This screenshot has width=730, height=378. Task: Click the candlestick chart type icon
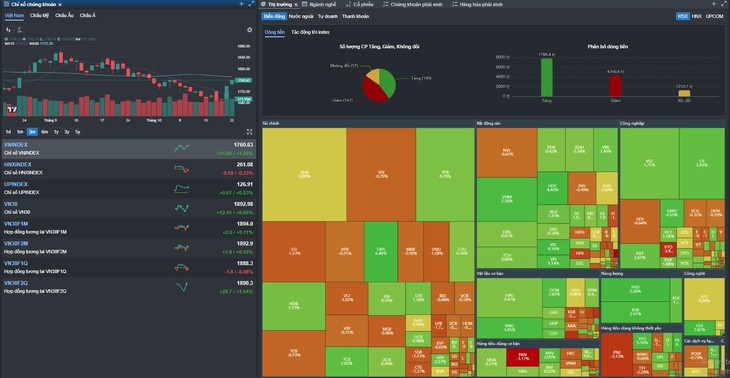8,30
